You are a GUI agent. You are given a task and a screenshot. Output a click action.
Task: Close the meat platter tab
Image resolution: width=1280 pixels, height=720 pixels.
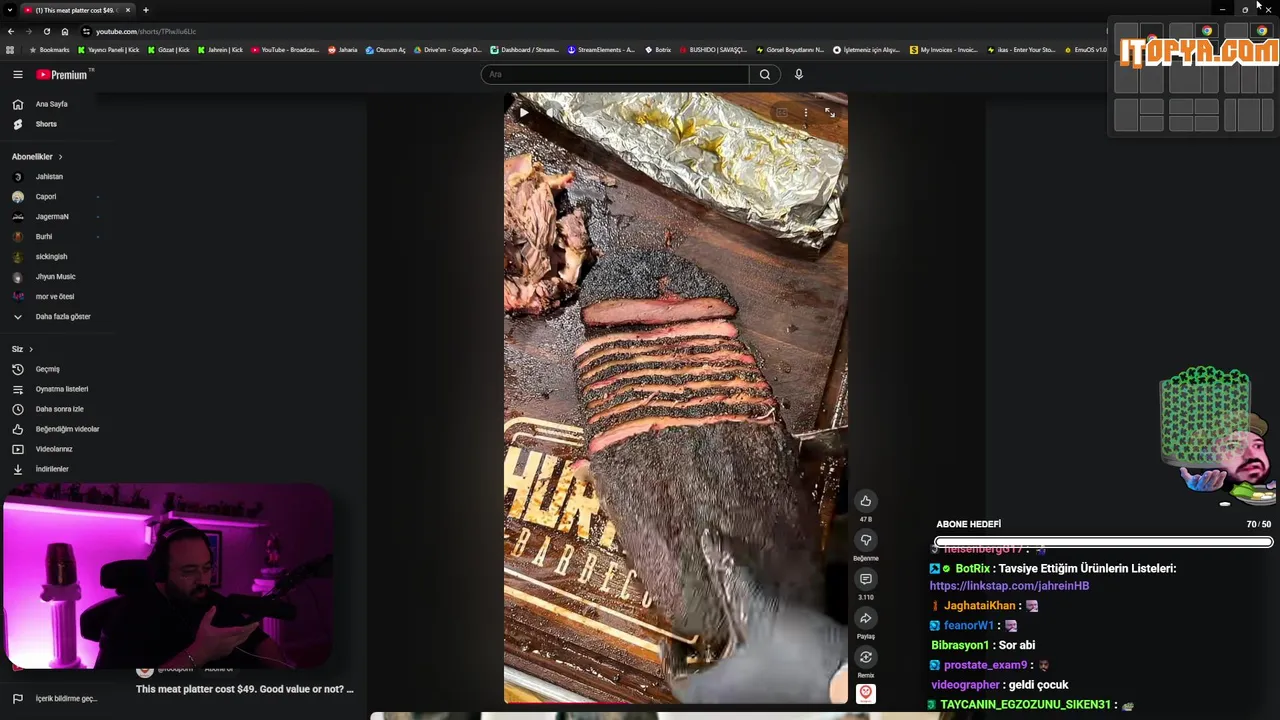tap(128, 10)
